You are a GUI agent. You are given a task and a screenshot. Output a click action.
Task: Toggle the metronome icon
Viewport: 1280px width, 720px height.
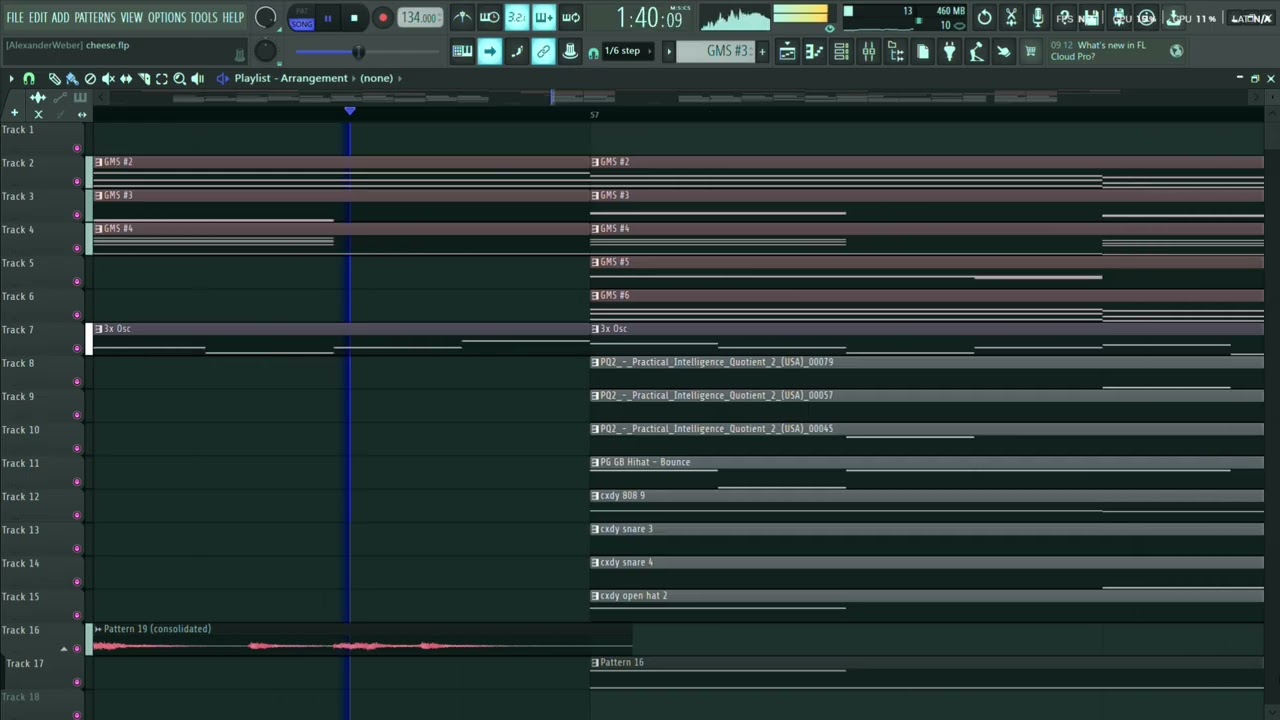[462, 17]
